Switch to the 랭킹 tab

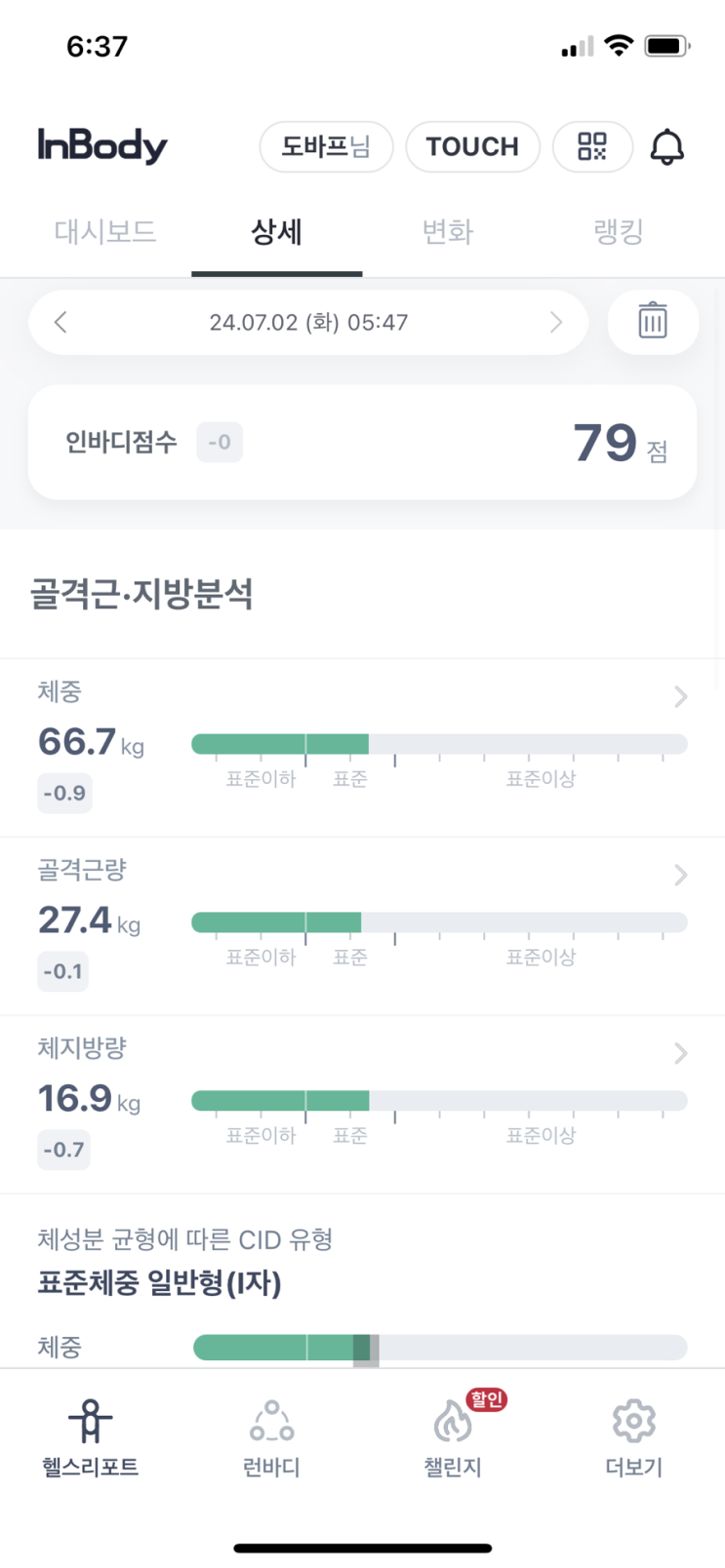(619, 232)
